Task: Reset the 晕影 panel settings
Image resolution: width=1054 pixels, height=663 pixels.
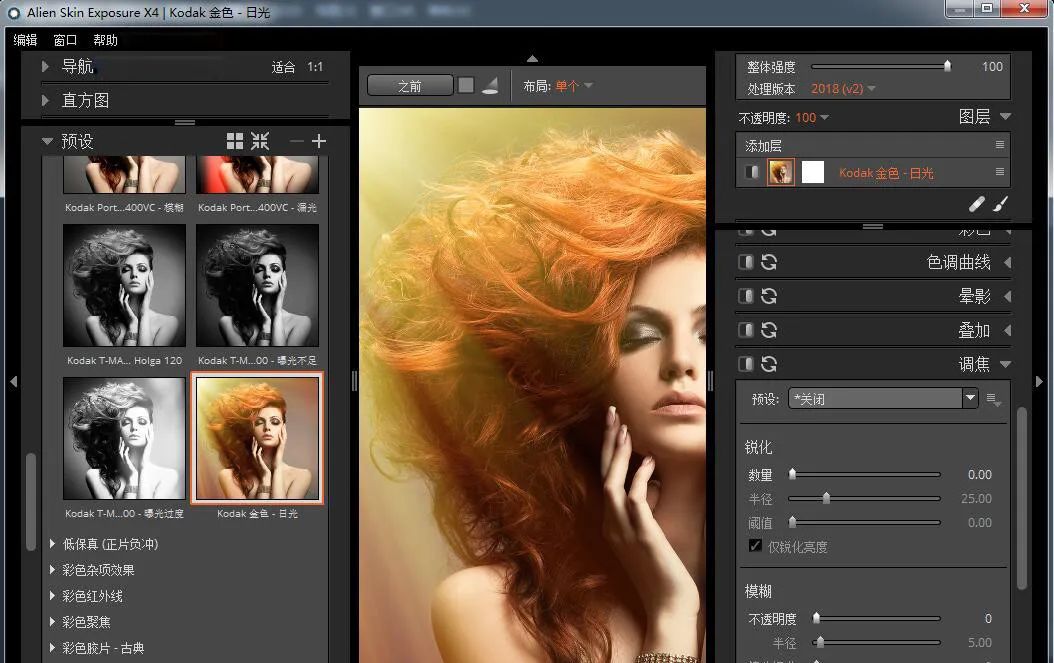Action: coord(769,296)
